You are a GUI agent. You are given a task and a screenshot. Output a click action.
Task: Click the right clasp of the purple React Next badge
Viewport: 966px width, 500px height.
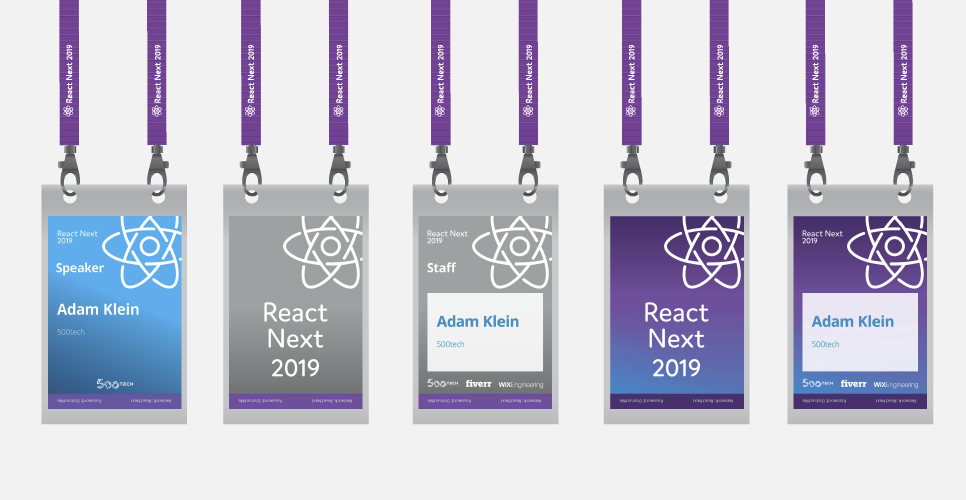click(x=720, y=171)
